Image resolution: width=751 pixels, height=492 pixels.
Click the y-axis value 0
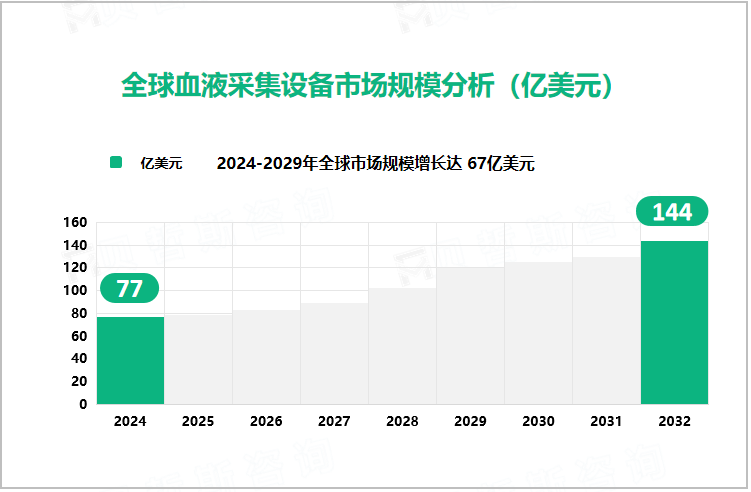coord(83,404)
